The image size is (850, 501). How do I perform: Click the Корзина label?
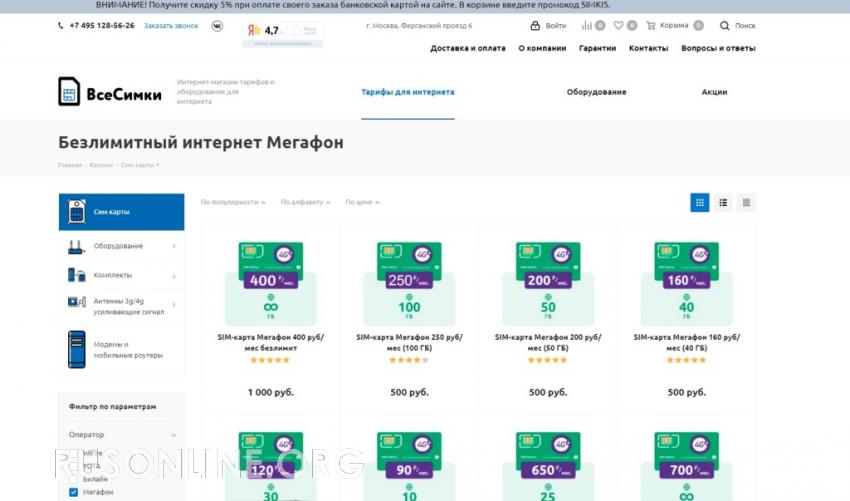pyautogui.click(x=674, y=25)
